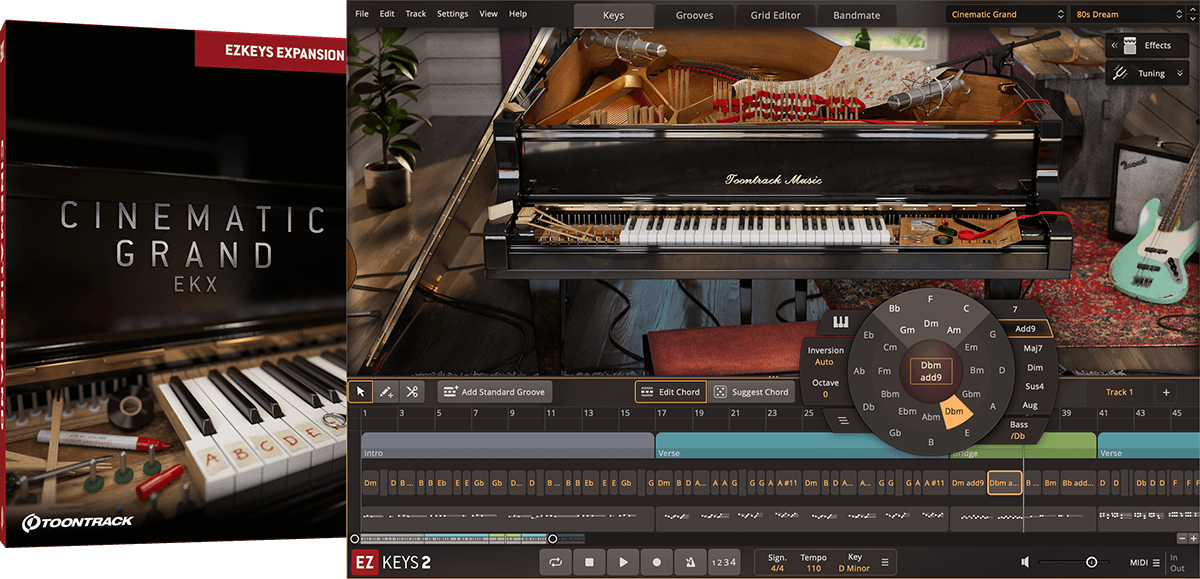Pick Dbm on the chord wheel
This screenshot has width=1200, height=579.
point(954,412)
